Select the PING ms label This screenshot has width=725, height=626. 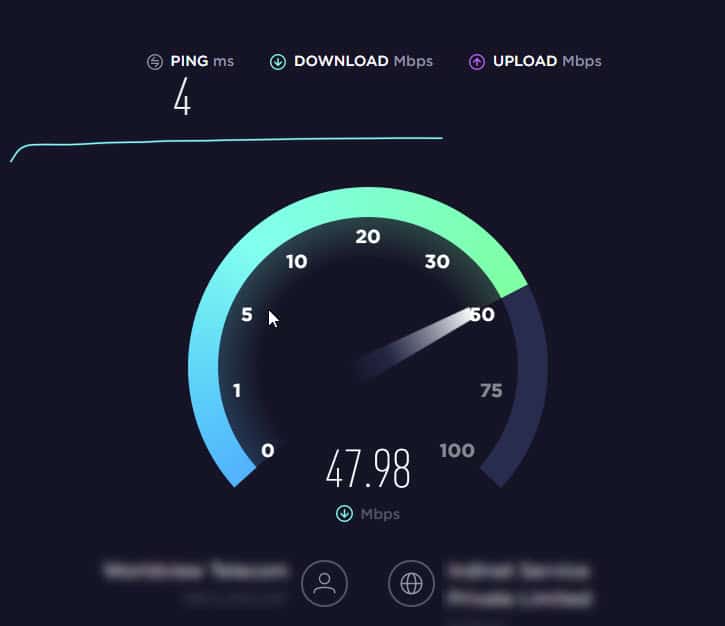coord(202,61)
